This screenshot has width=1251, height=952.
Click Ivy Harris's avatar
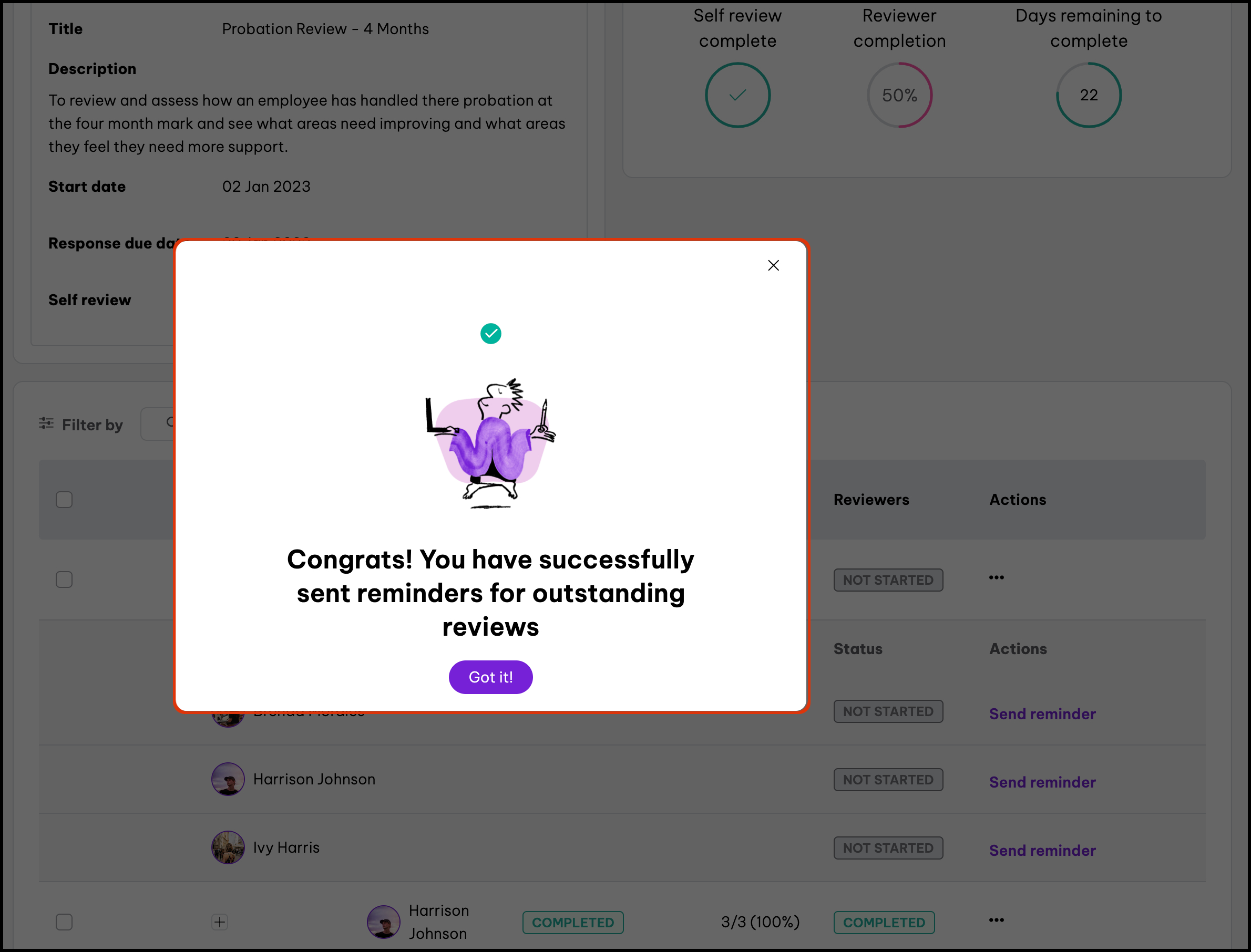click(x=228, y=847)
